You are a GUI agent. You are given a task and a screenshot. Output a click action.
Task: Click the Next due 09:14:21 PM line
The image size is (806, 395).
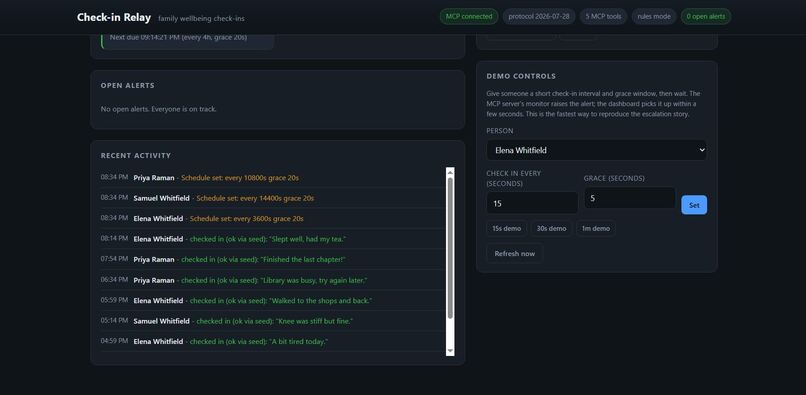click(178, 38)
